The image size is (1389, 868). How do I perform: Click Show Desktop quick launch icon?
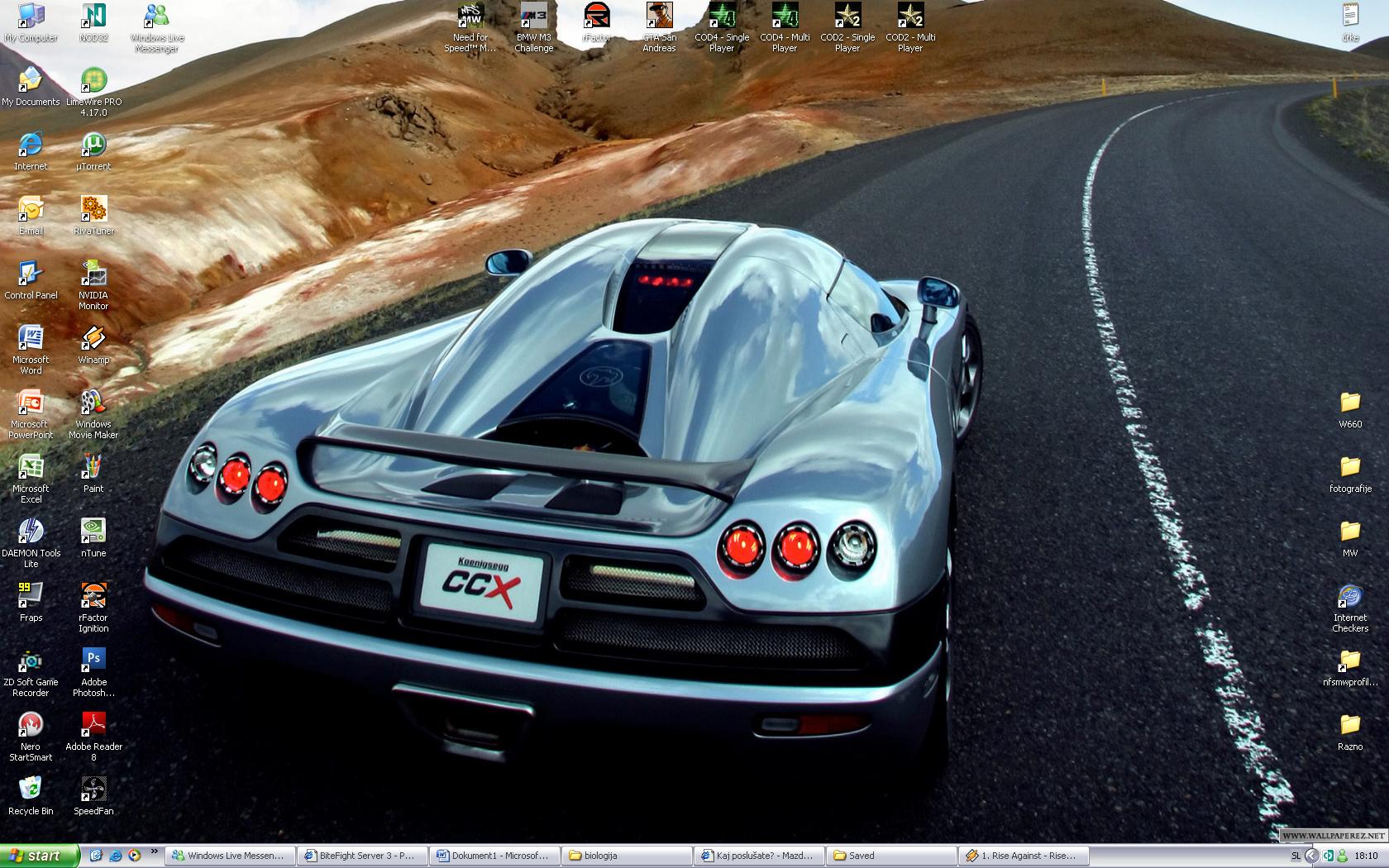pos(96,856)
